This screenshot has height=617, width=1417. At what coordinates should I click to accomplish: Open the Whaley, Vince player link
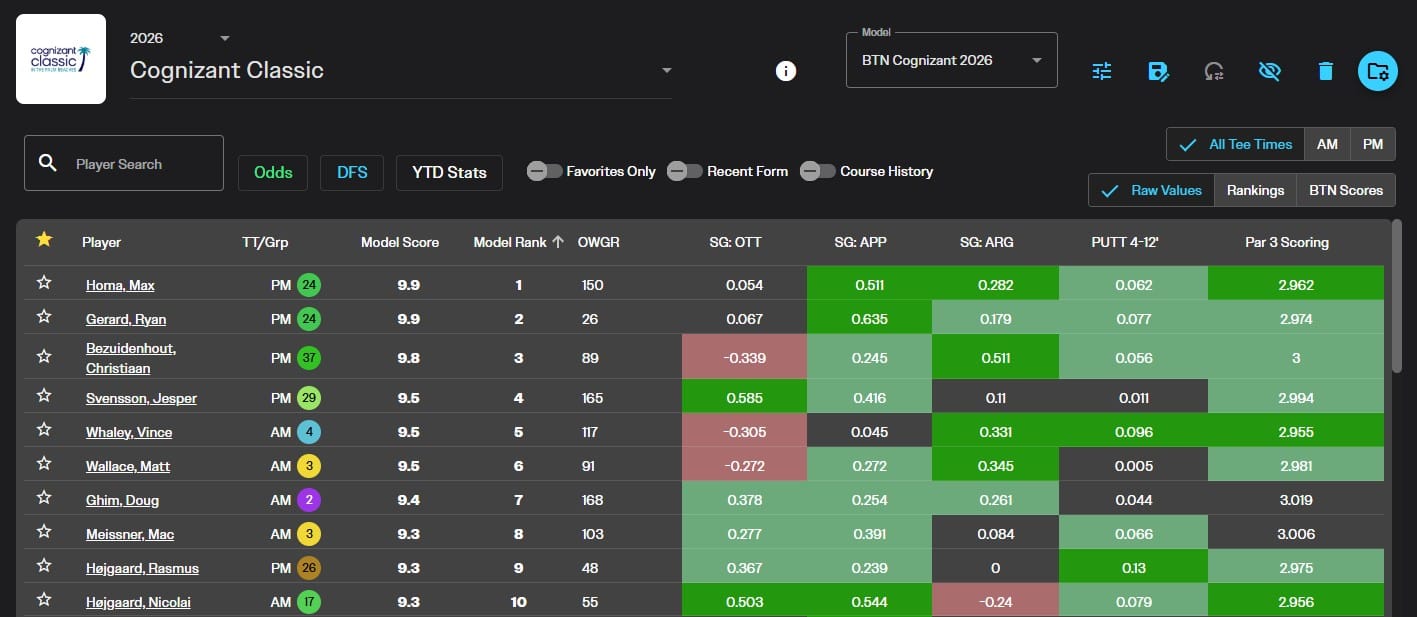pyautogui.click(x=129, y=432)
